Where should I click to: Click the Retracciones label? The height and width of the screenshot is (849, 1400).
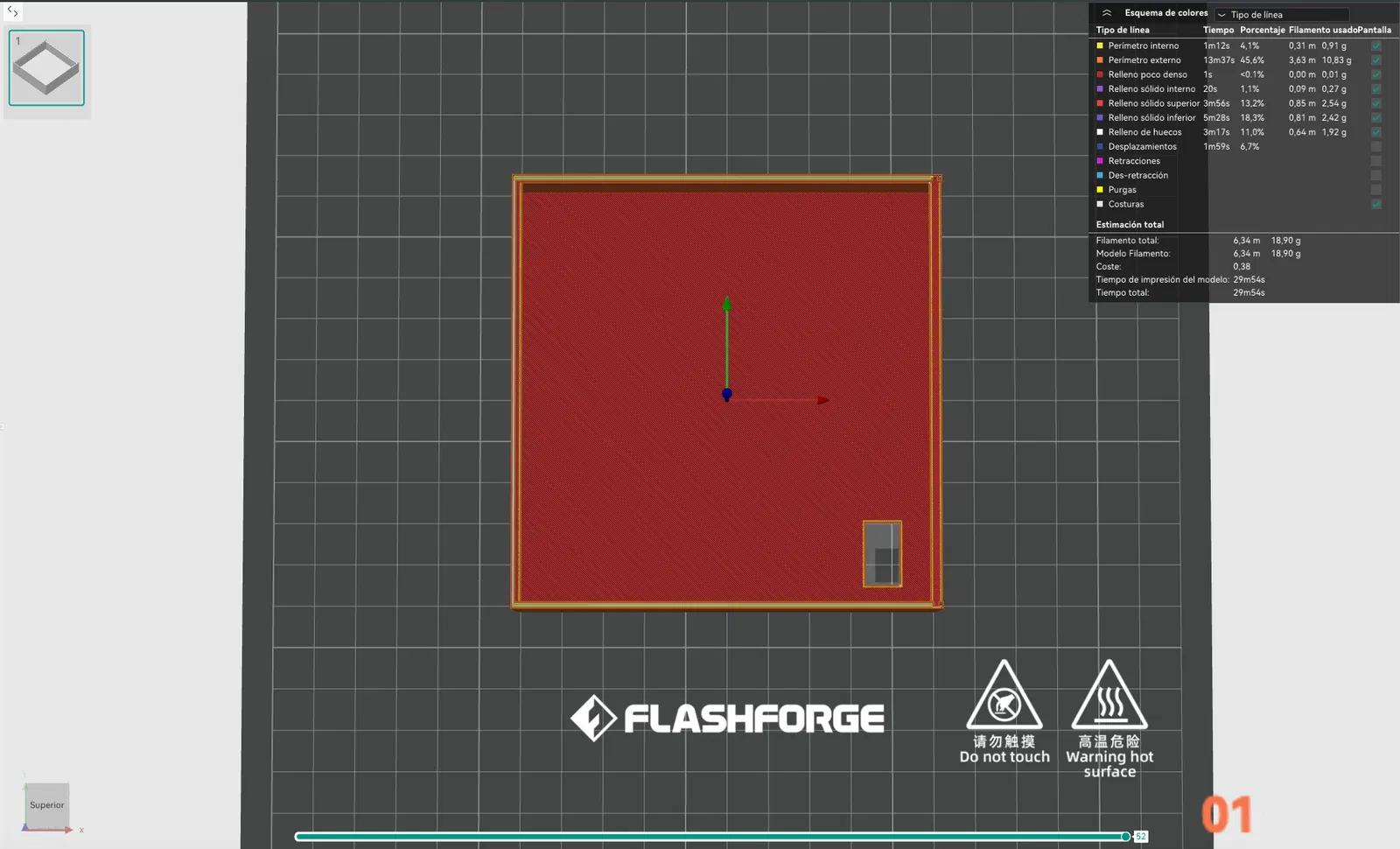click(x=1134, y=161)
